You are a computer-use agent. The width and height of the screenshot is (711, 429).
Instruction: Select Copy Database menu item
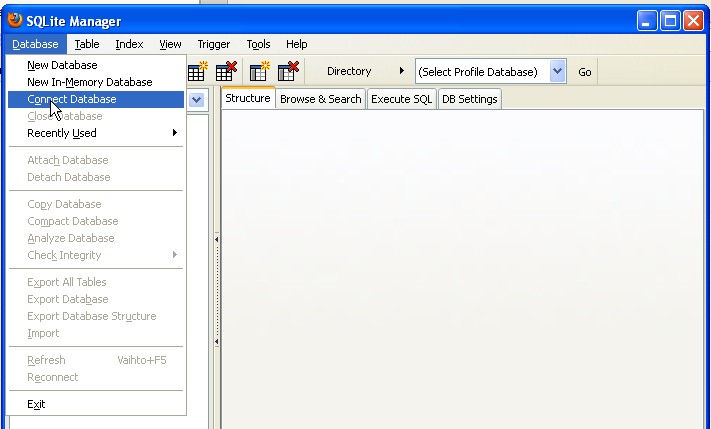click(x=96, y=204)
